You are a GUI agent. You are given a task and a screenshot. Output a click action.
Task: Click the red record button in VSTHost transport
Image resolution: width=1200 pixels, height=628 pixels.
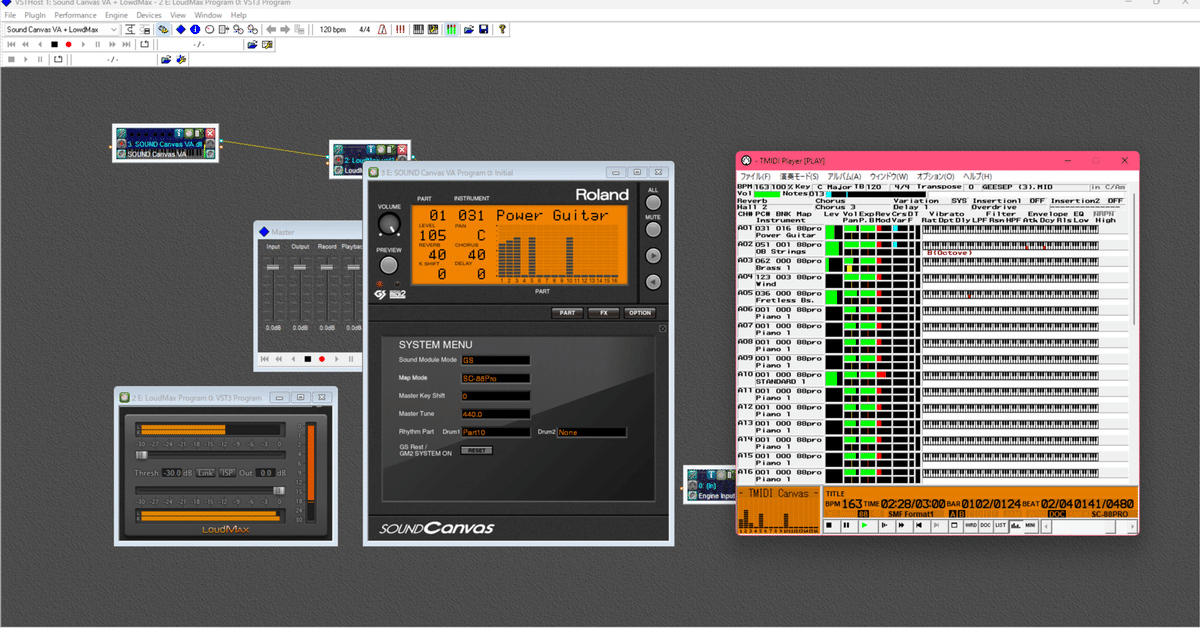pyautogui.click(x=68, y=44)
